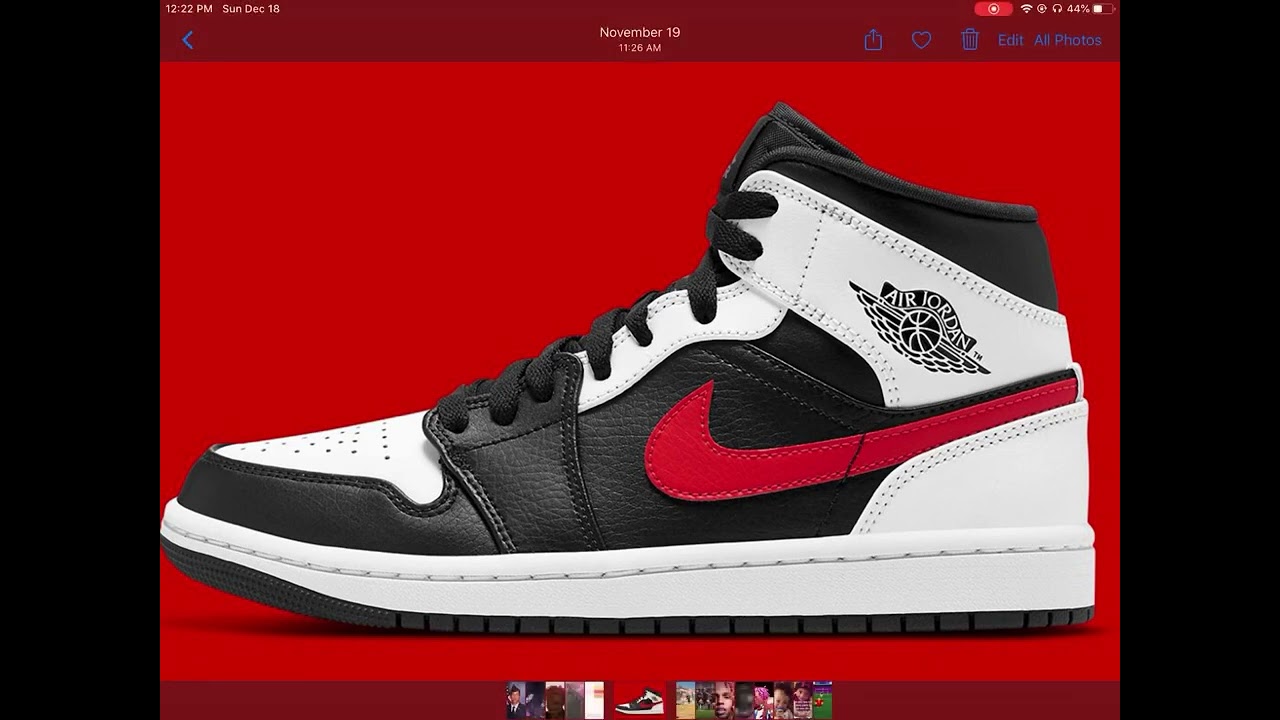
Task: Select the sneaker thumbnail in filmstrip
Action: (639, 700)
